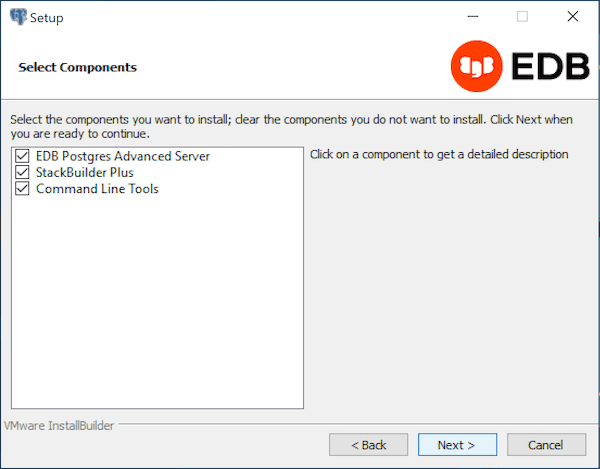Click the component description text panel

[439, 155]
